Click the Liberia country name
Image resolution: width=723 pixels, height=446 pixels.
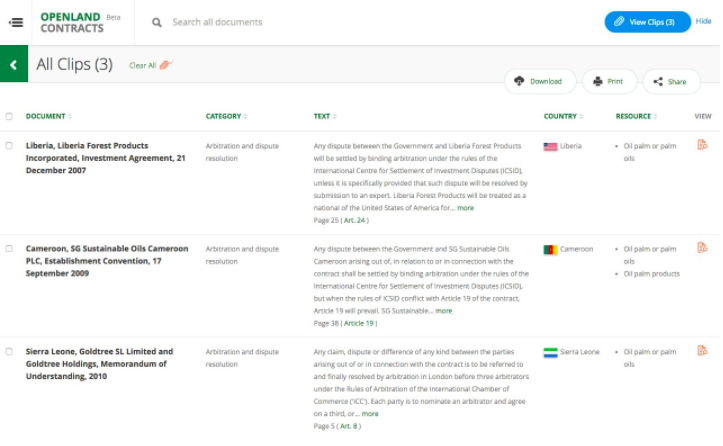point(571,146)
